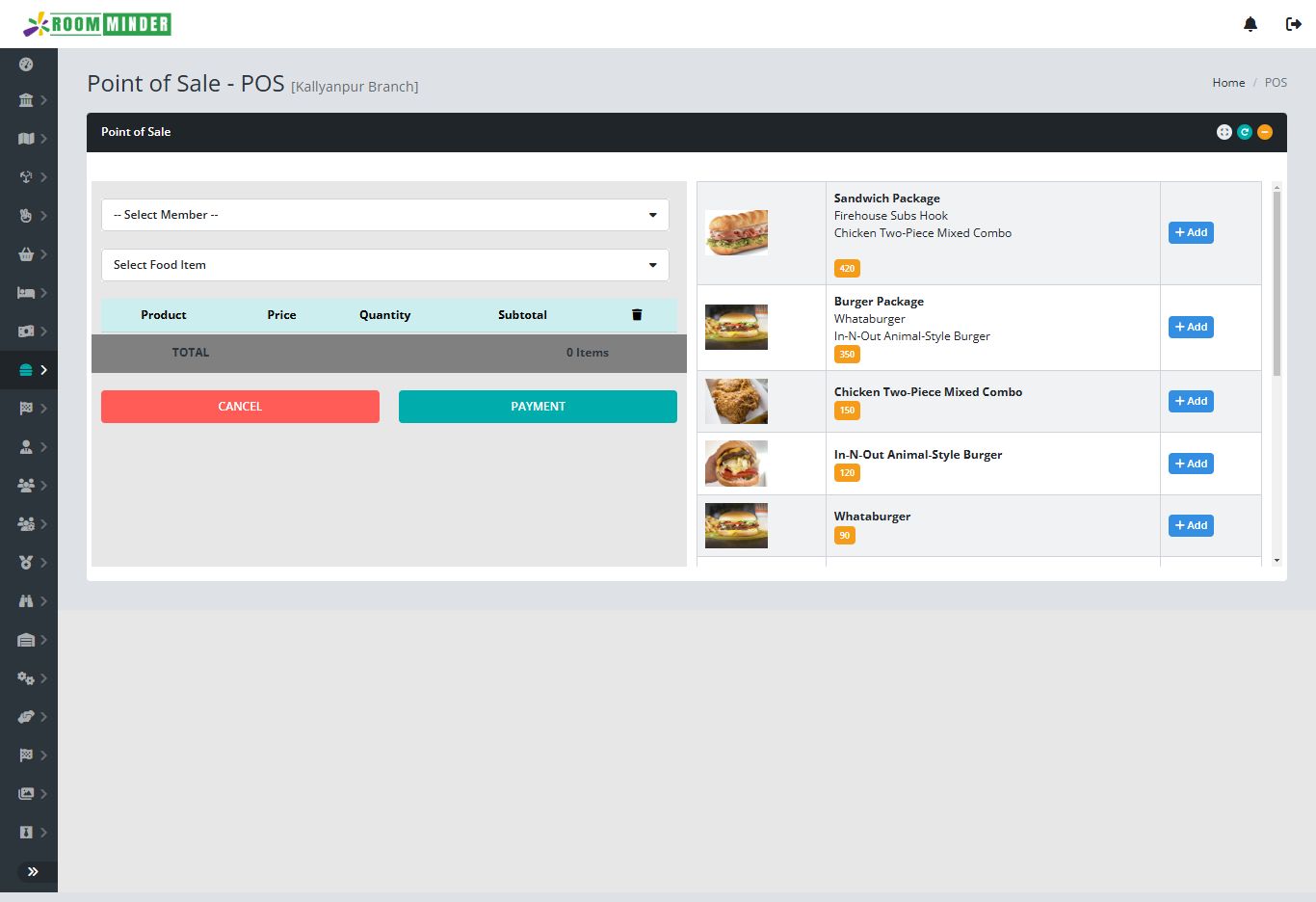This screenshot has height=902, width=1316.
Task: Click the Chicken Two-Piece Mixed Combo row thumbnail
Action: [736, 401]
